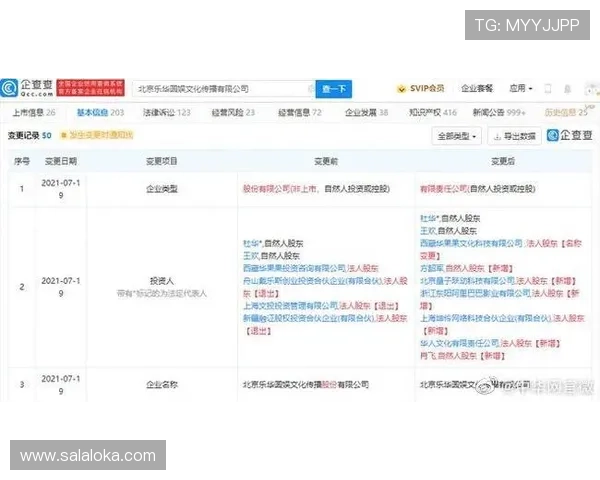Click the company search input field

[223, 89]
